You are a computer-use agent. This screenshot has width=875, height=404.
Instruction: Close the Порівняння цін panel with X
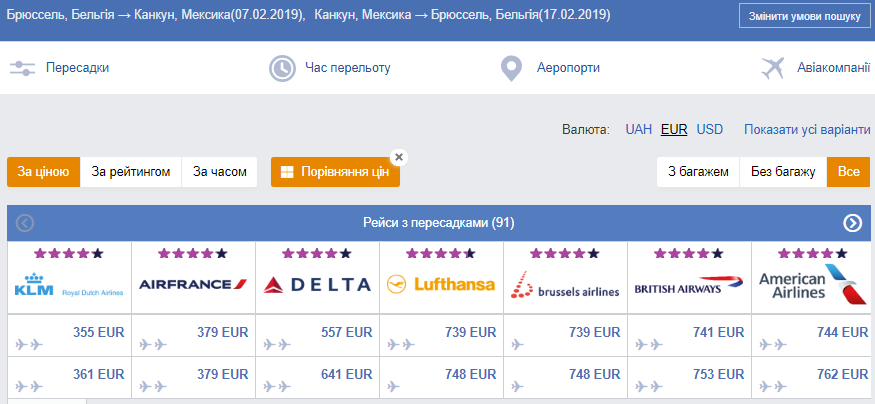coord(398,157)
